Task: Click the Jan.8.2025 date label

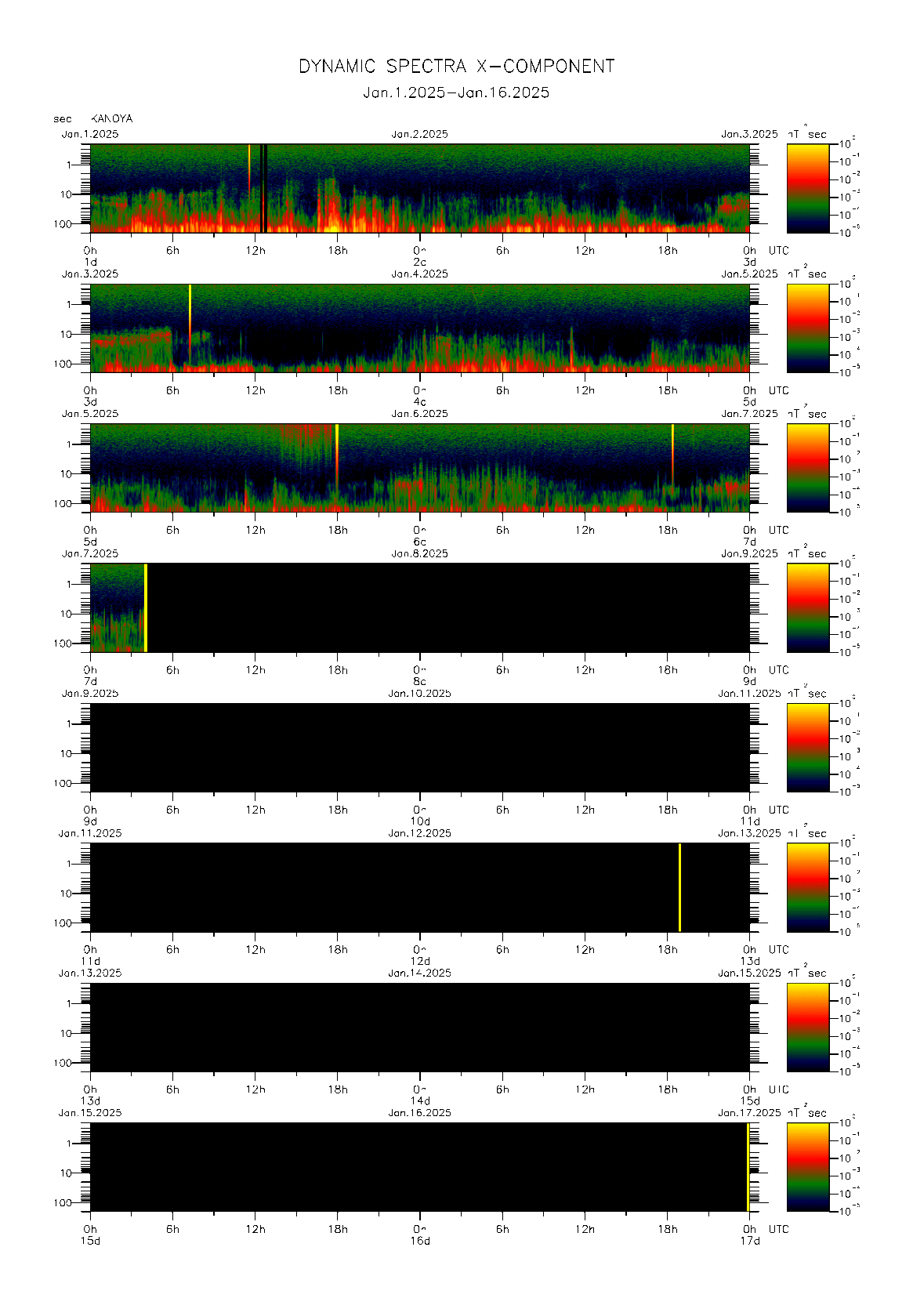Action: click(420, 553)
